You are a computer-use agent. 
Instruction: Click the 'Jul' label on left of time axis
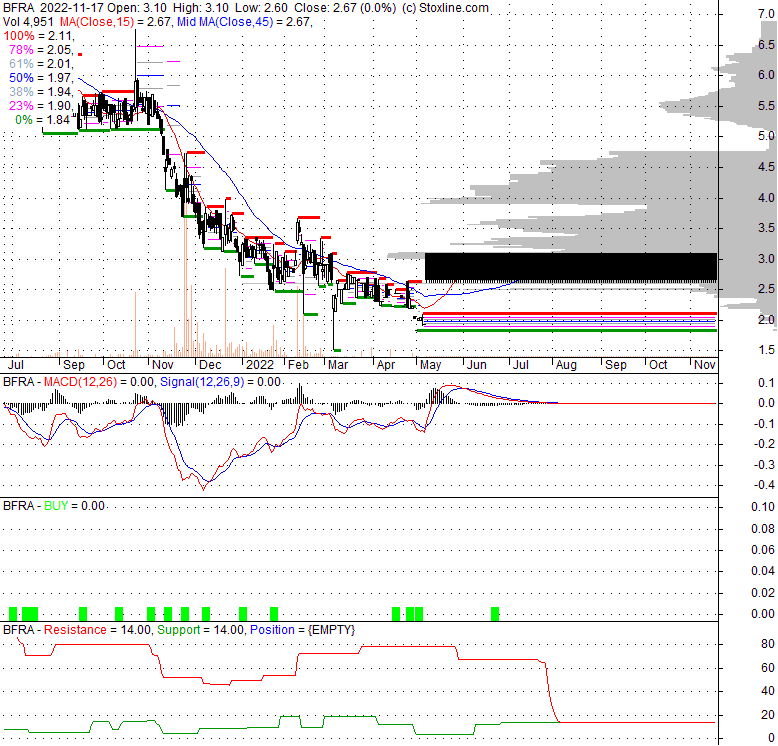click(16, 365)
